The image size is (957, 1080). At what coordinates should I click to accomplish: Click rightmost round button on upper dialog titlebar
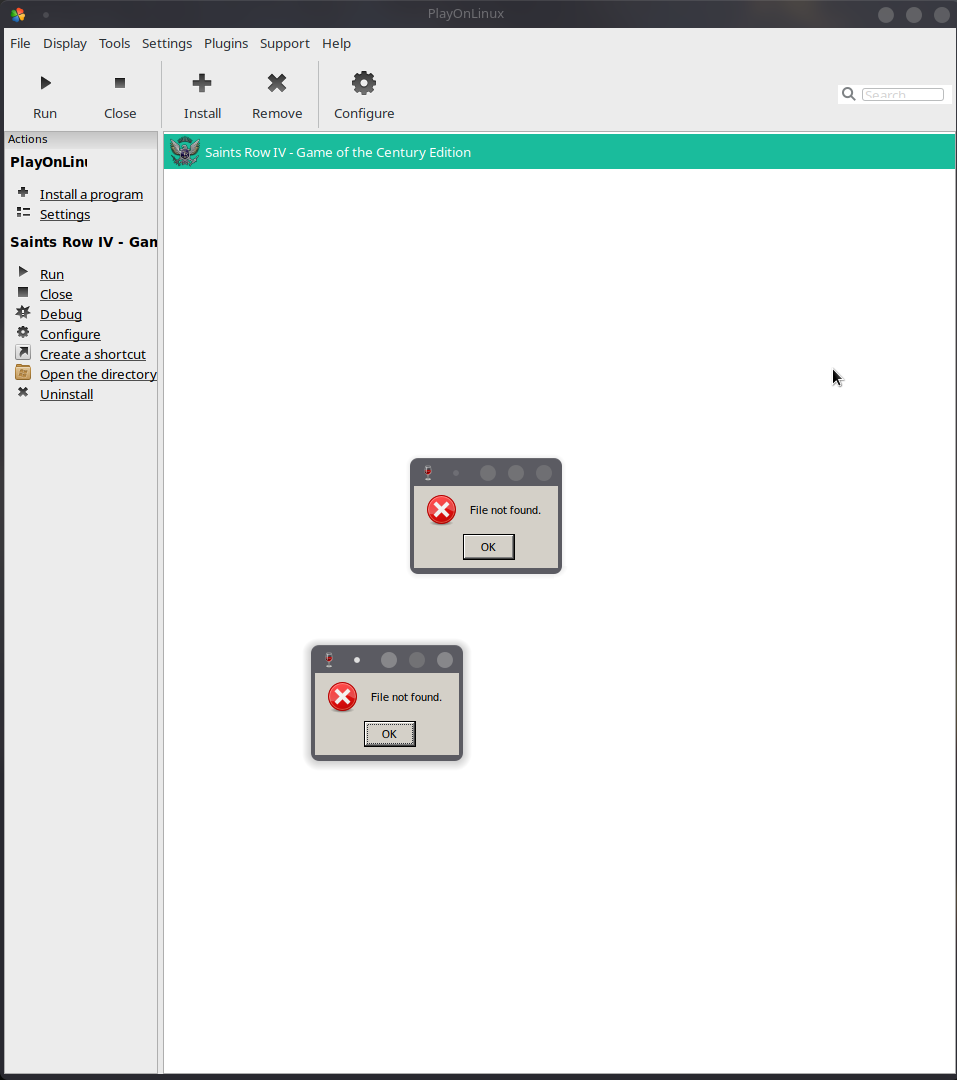544,472
